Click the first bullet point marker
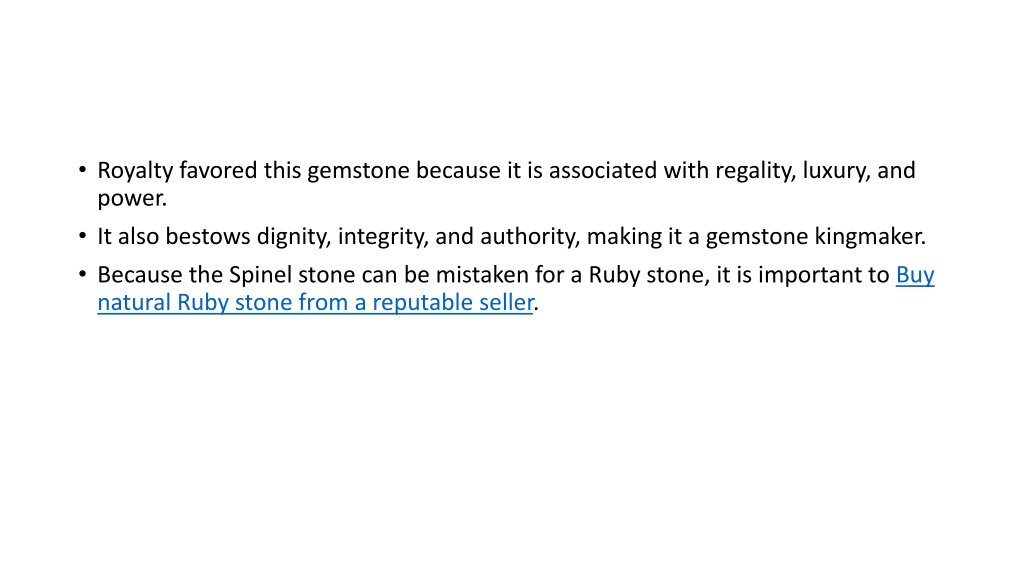Screen dimensions: 1024x576 (82, 170)
